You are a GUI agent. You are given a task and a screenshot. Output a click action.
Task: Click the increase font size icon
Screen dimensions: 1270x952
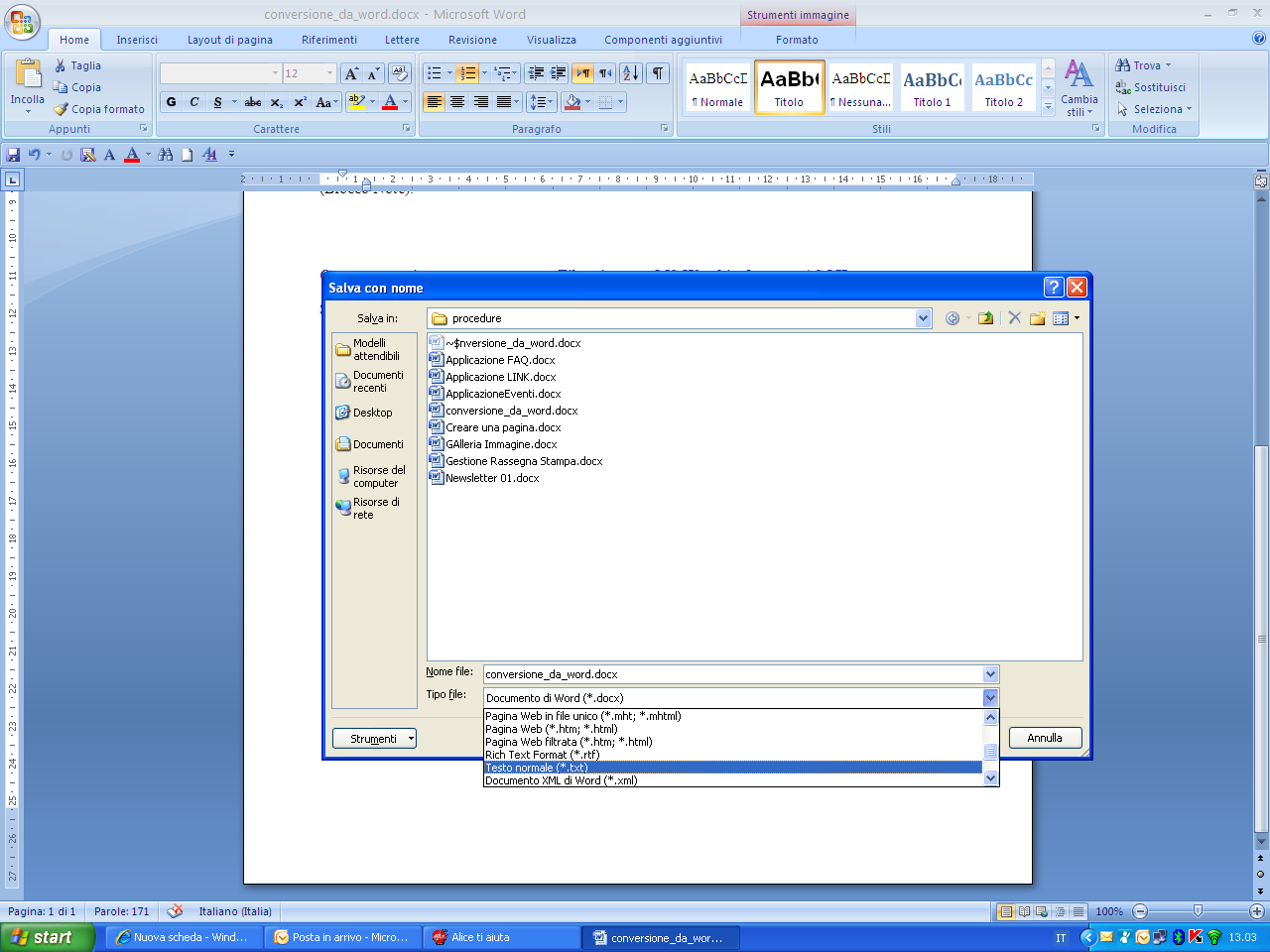coord(351,73)
